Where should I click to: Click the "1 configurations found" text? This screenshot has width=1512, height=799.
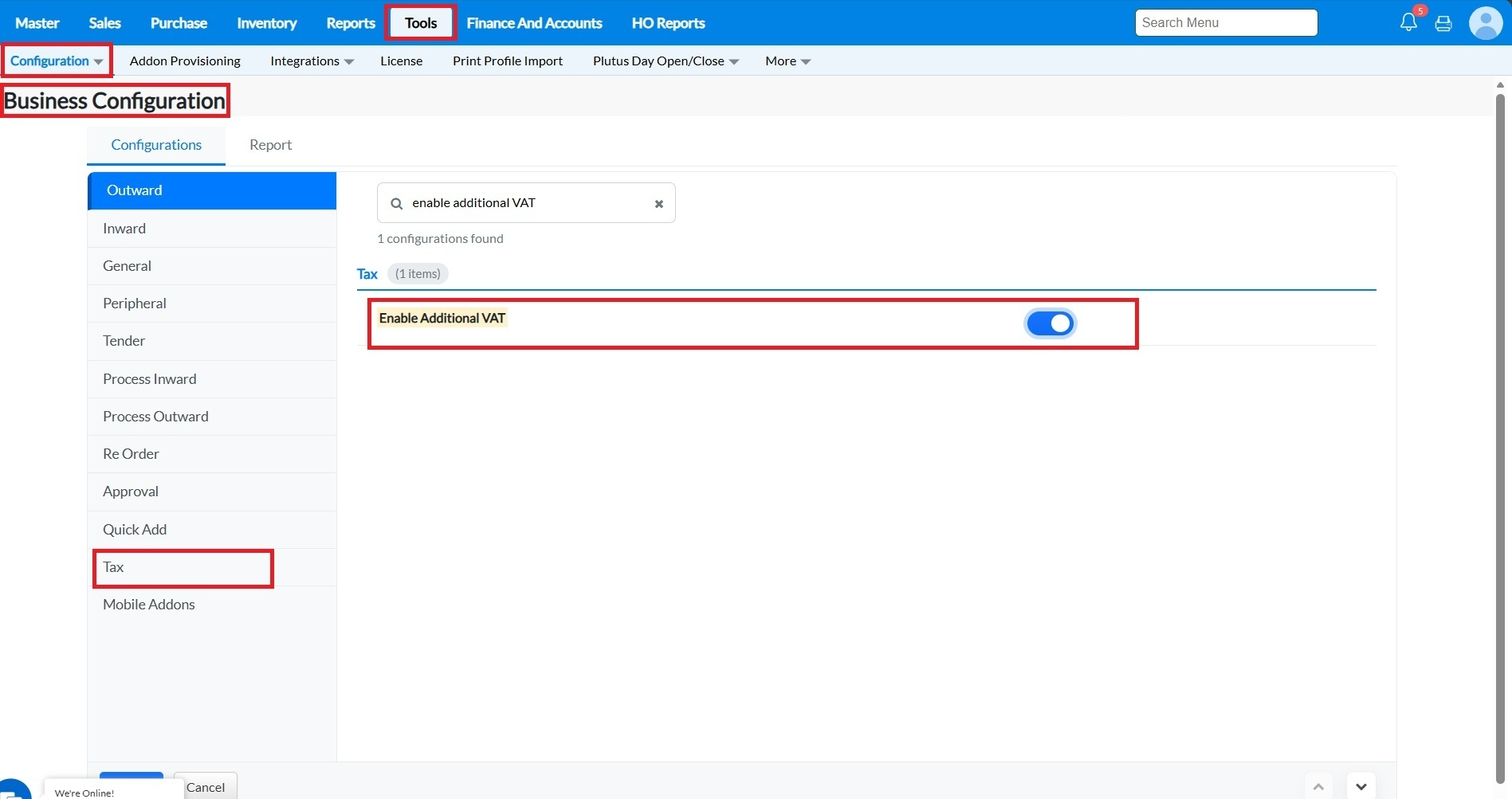(440, 239)
